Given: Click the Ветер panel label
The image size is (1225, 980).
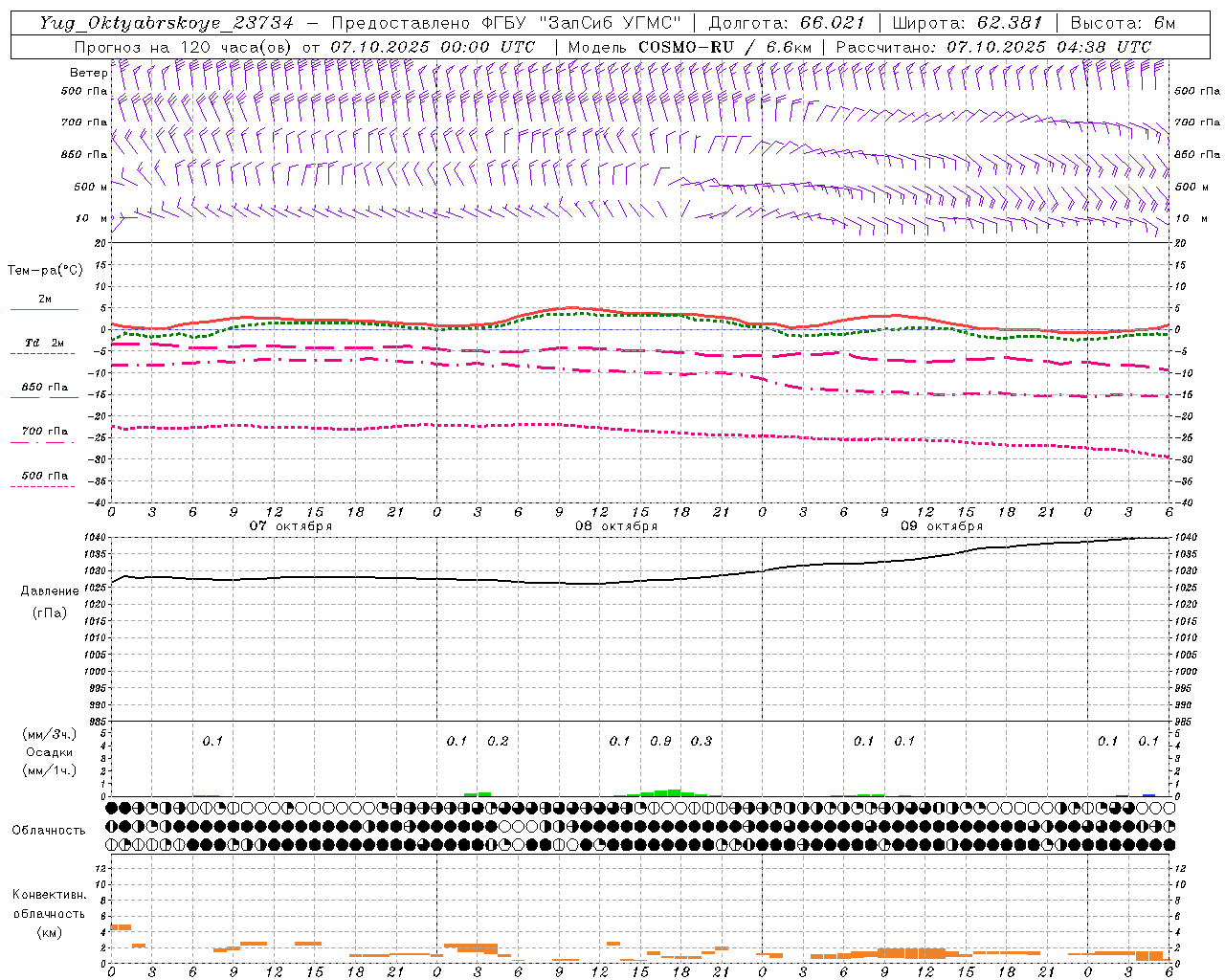Looking at the screenshot, I should tap(88, 73).
